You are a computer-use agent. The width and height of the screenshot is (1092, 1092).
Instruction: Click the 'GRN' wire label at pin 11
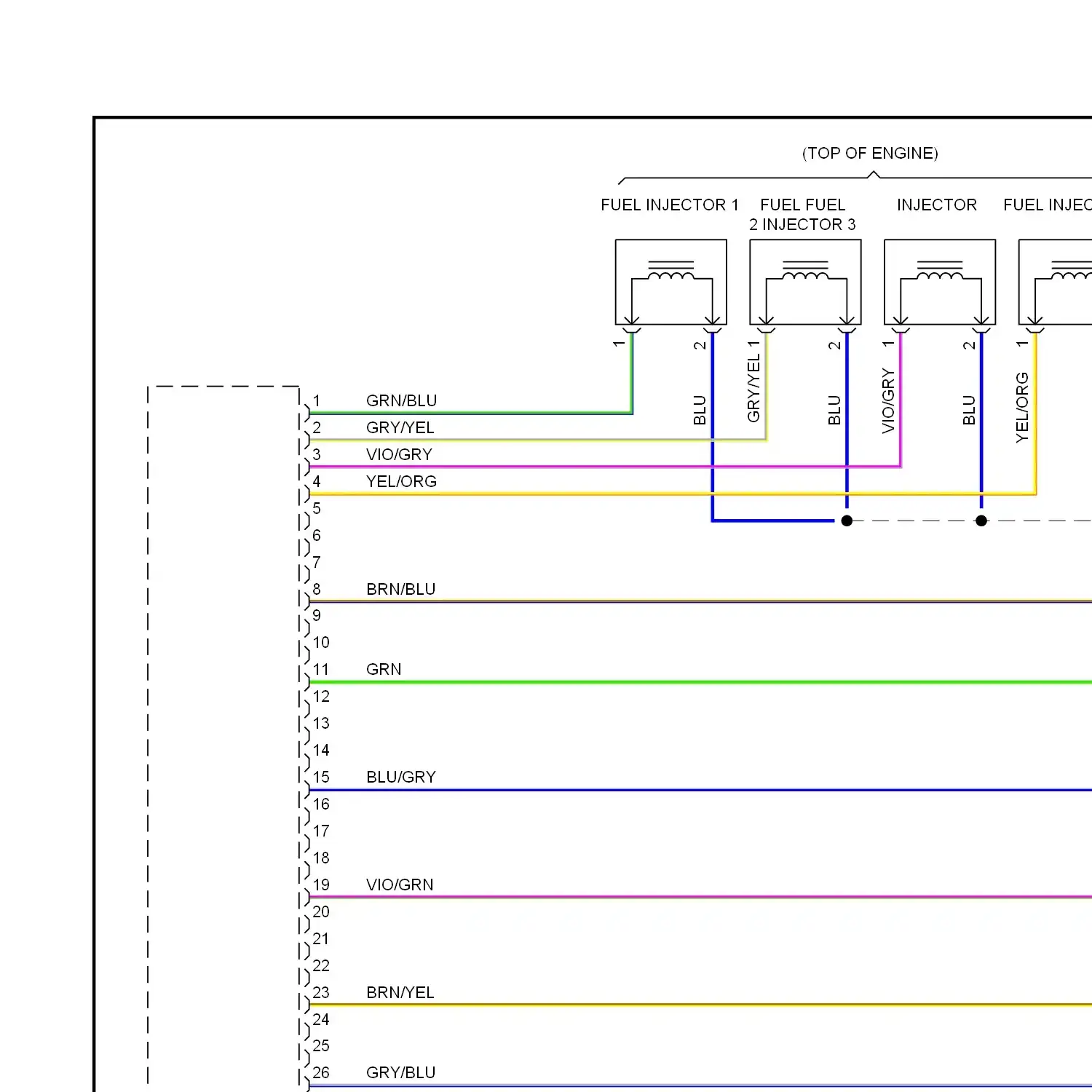coord(384,669)
